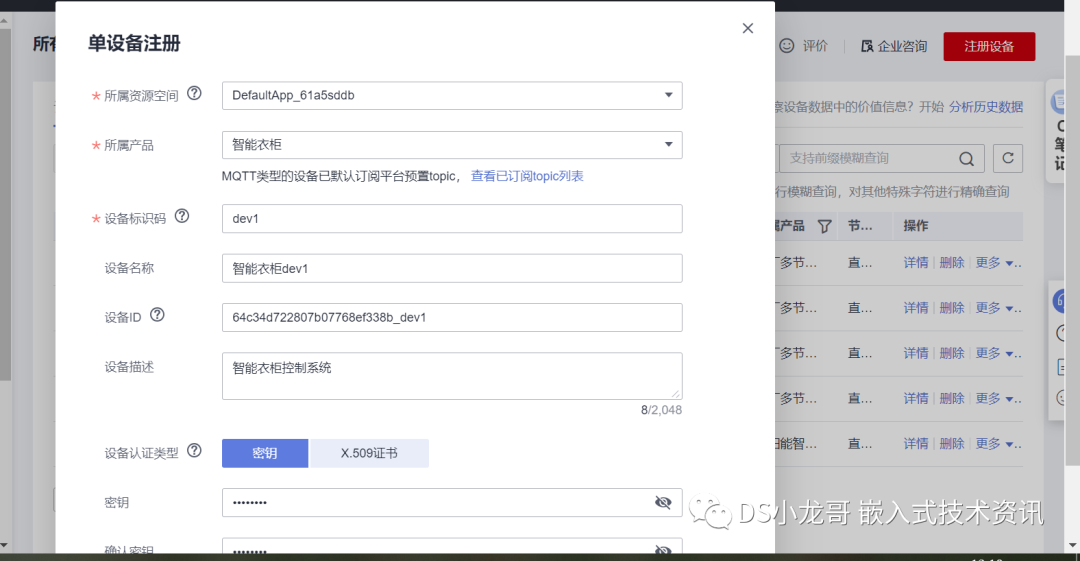Select 密钥 authentication type
The width and height of the screenshot is (1080, 561).
coord(264,453)
